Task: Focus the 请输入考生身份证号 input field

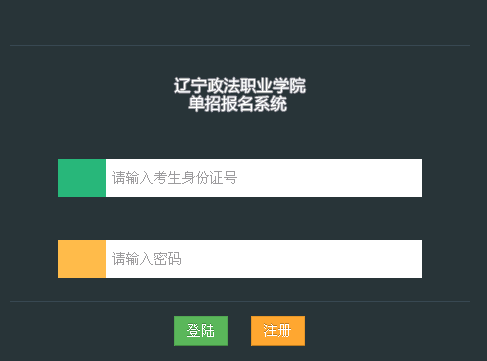Action: pyautogui.click(x=264, y=178)
